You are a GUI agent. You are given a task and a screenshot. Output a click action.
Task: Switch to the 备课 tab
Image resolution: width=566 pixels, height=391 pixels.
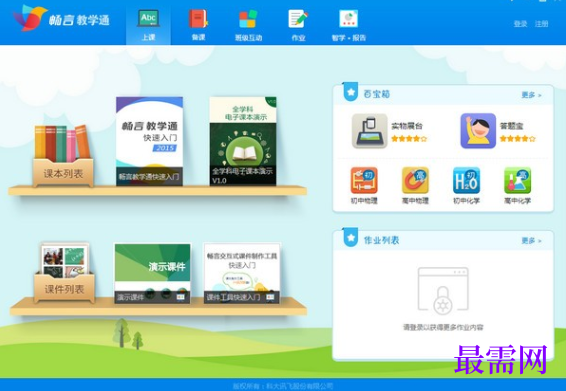(x=198, y=25)
